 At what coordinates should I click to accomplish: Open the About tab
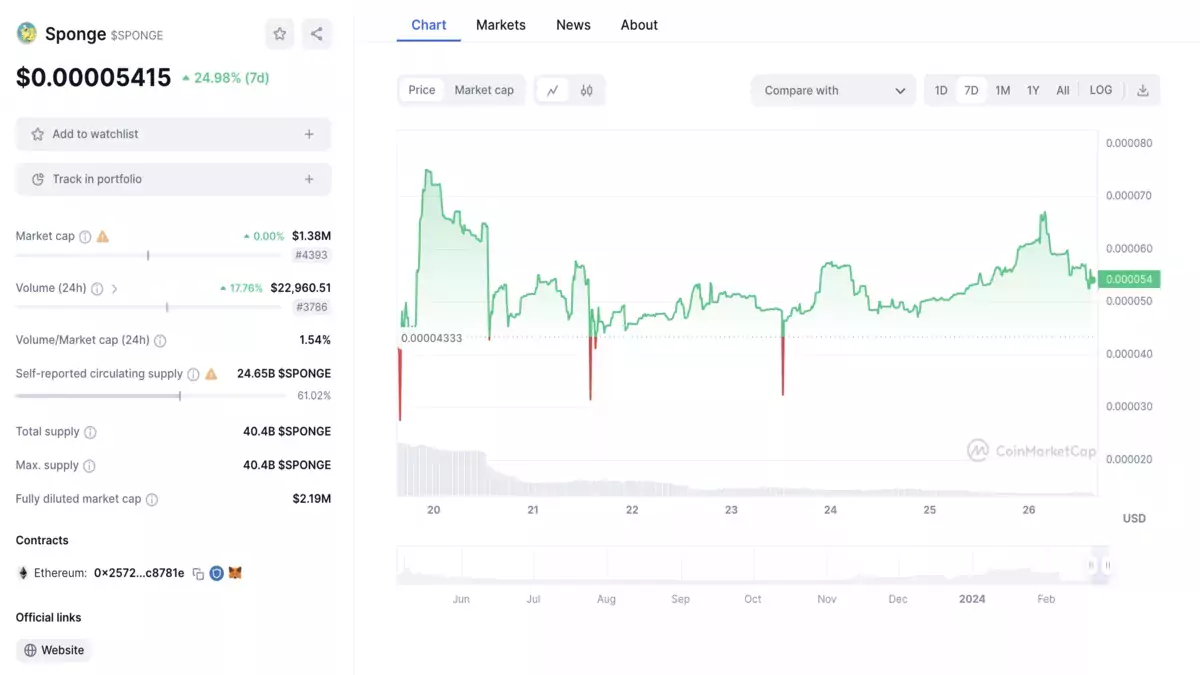coord(639,25)
